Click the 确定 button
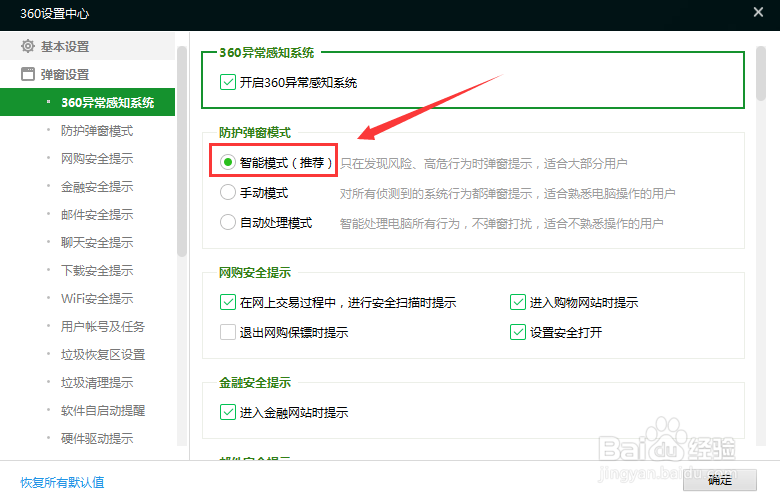The height and width of the screenshot is (500, 780). click(720, 480)
